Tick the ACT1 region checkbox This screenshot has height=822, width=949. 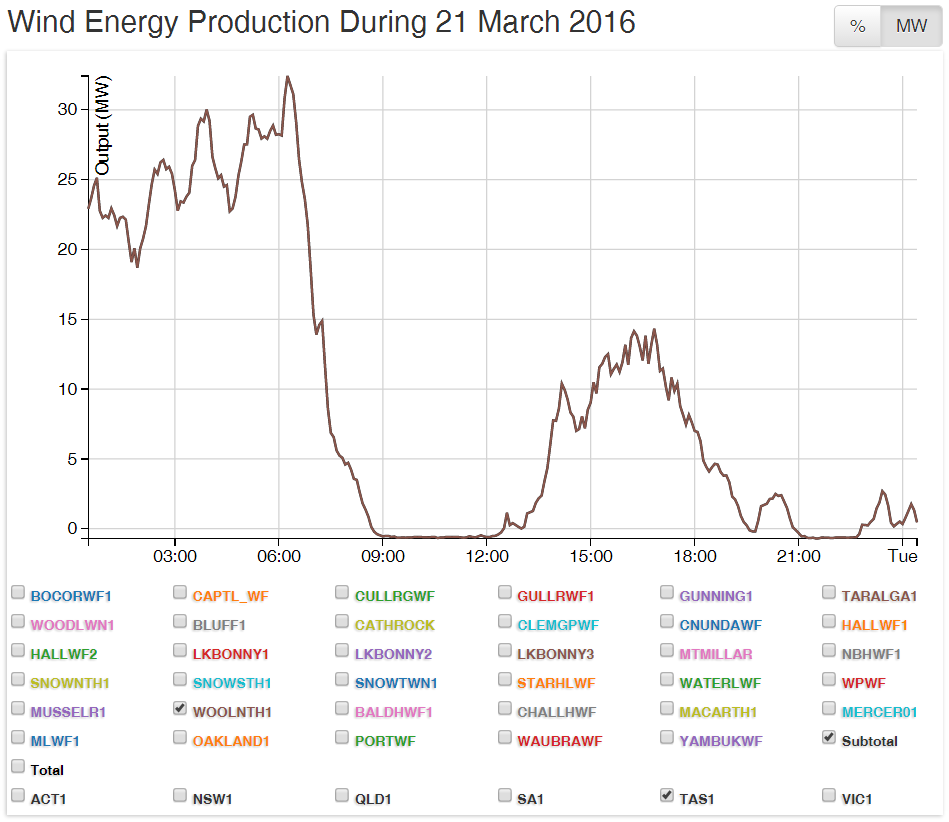coord(18,795)
